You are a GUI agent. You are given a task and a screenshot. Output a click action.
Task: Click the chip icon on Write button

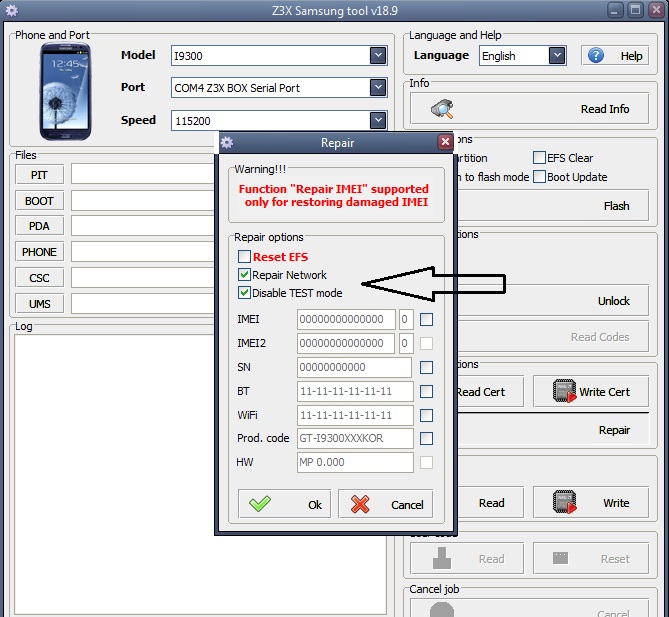[x=564, y=502]
